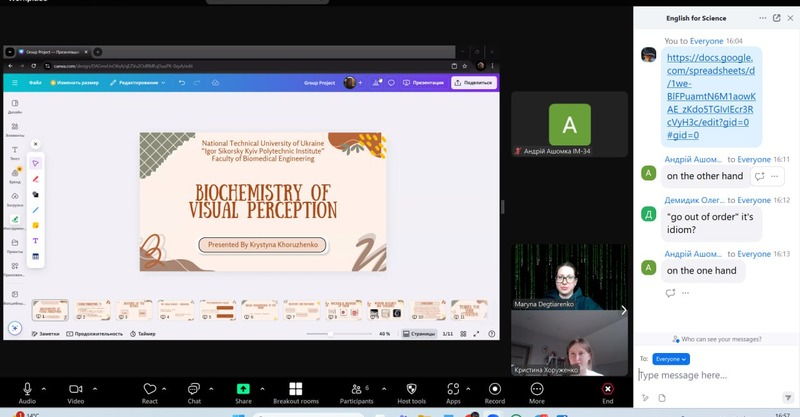Select slide 5 thumbnail in filmstrip

218,310
